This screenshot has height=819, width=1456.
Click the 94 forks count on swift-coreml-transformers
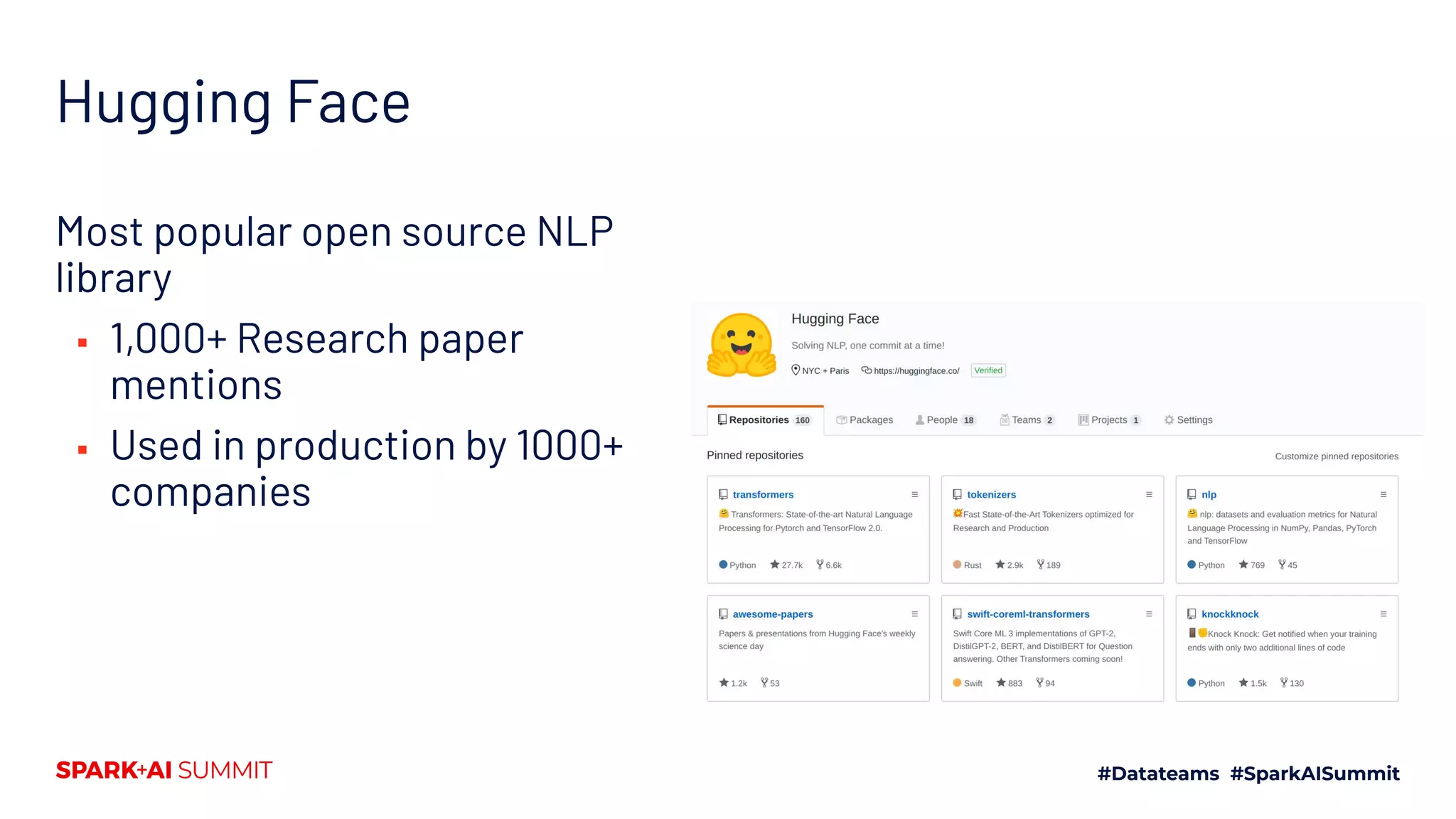pos(1045,683)
